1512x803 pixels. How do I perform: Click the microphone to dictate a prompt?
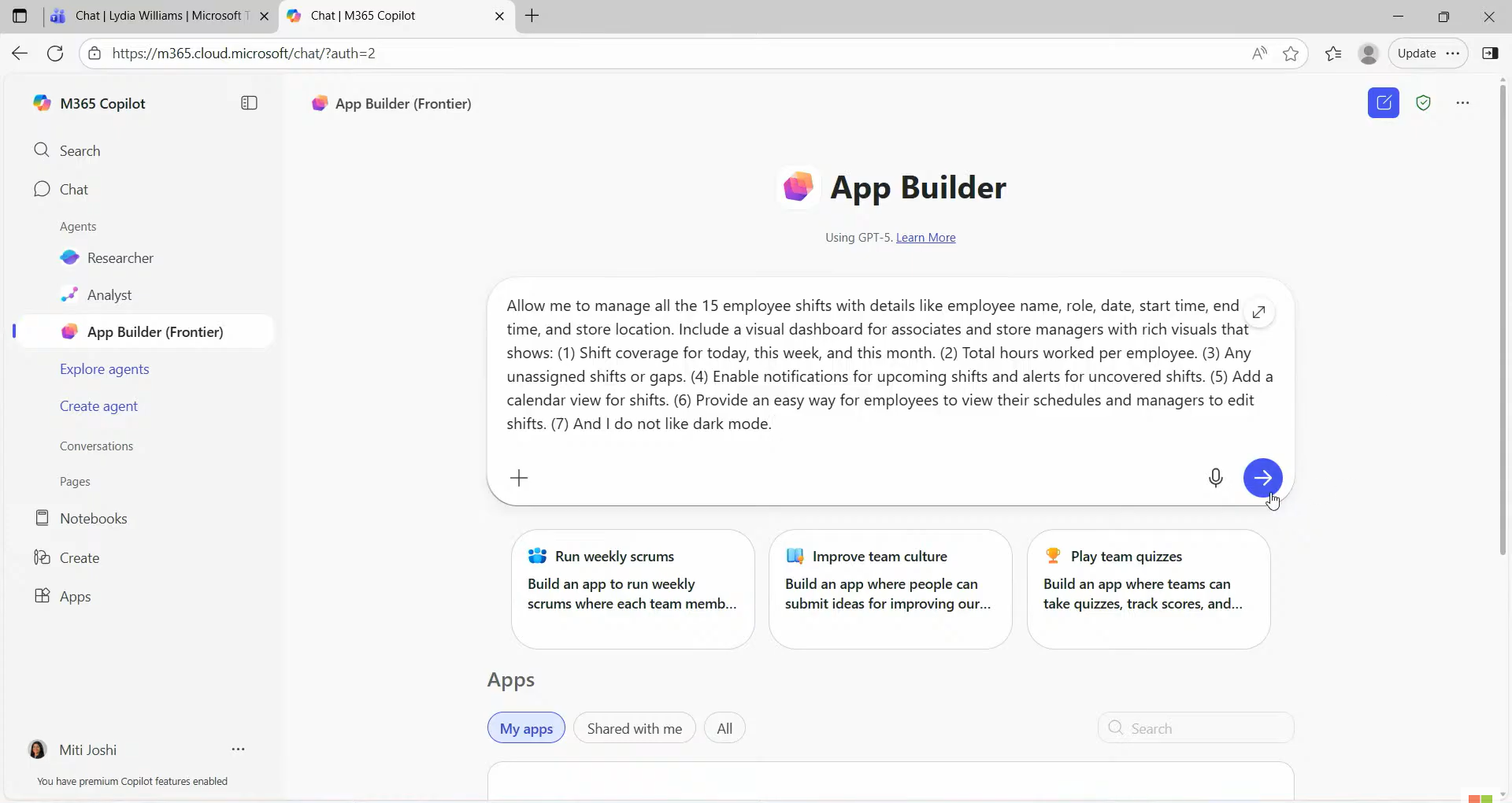pyautogui.click(x=1217, y=478)
